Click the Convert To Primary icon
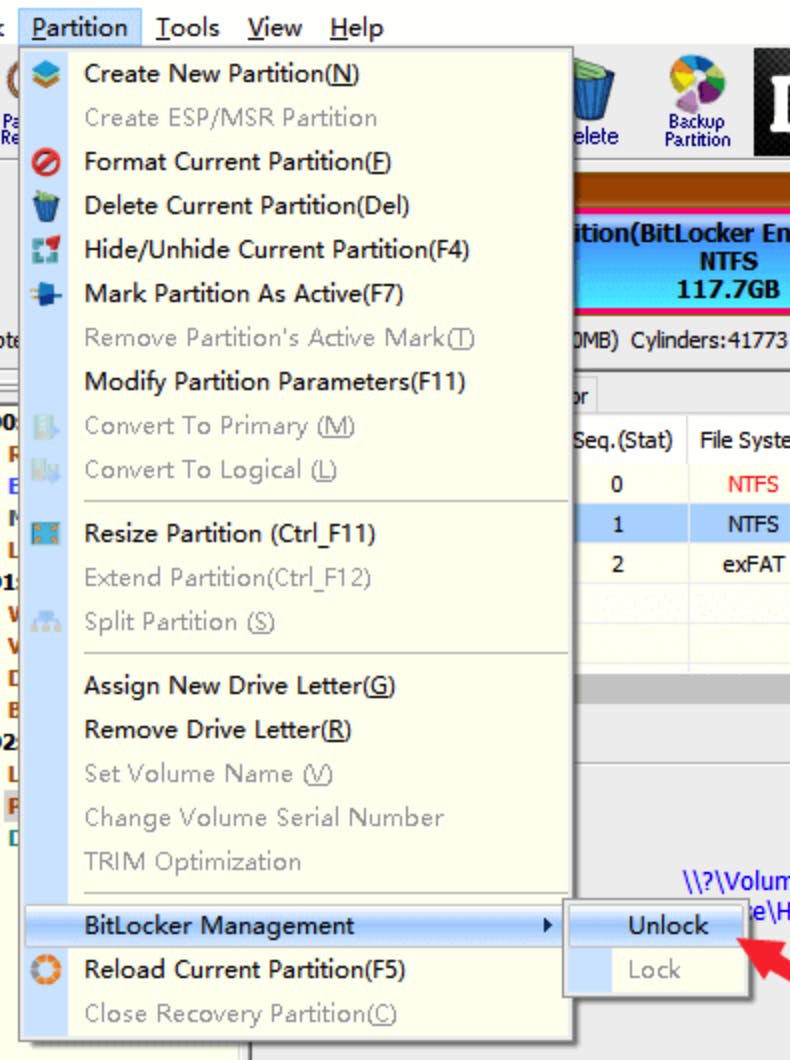Viewport: 790px width, 1060px height. tap(46, 427)
